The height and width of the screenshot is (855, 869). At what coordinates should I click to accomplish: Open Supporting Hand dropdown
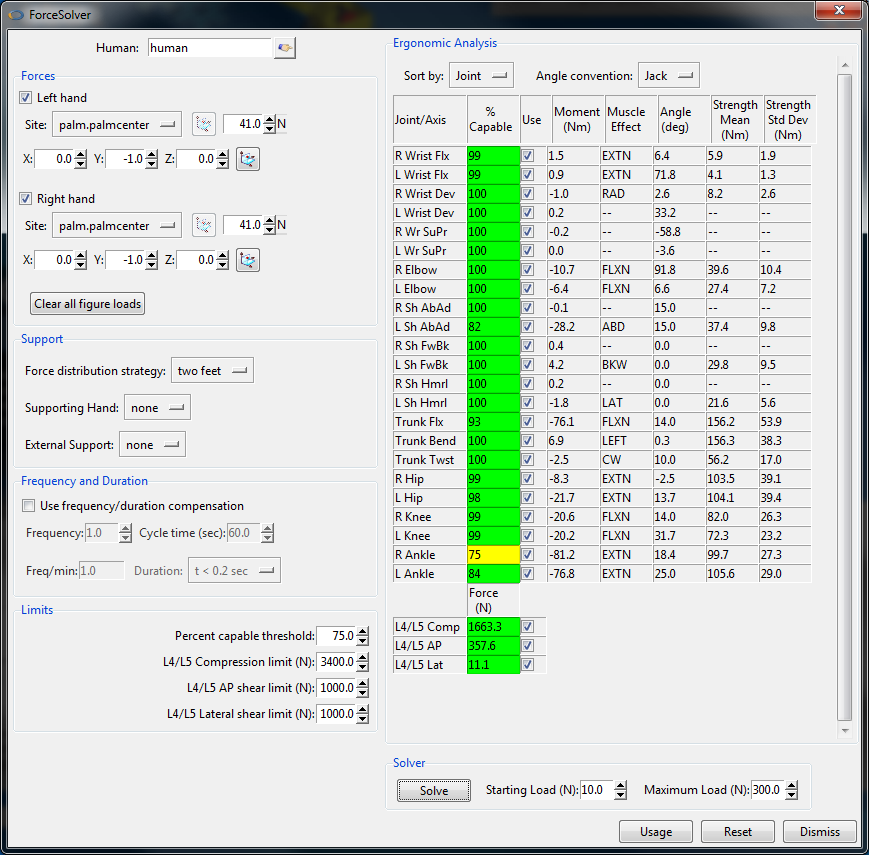157,408
